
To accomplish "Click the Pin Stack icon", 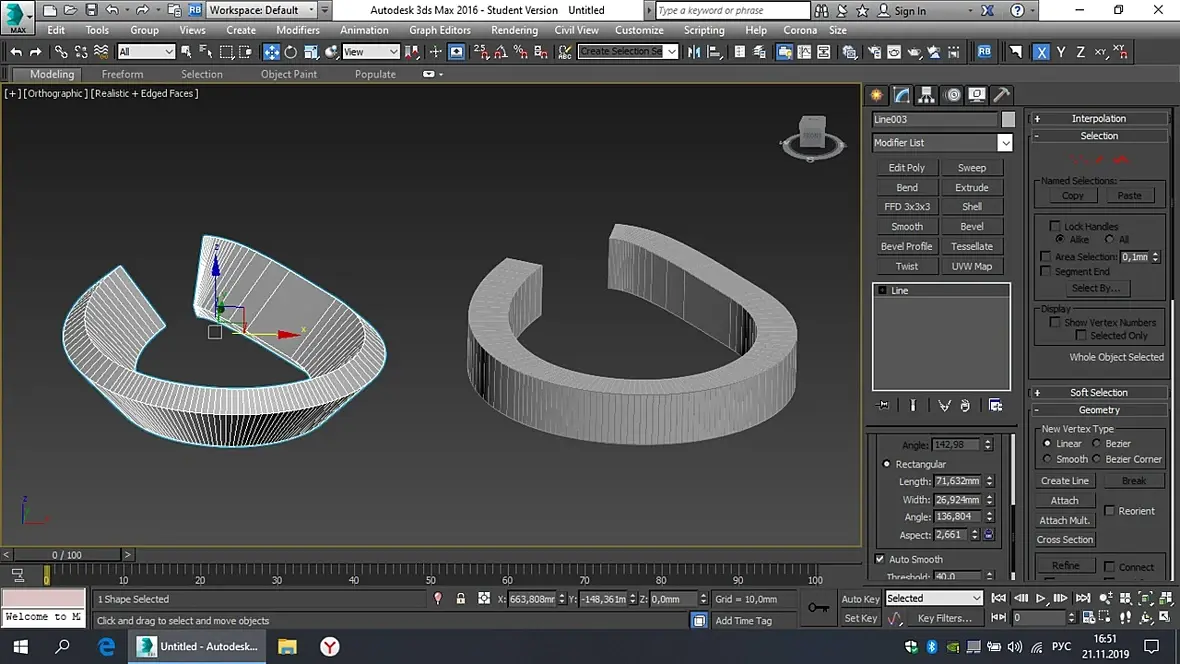I will [883, 405].
